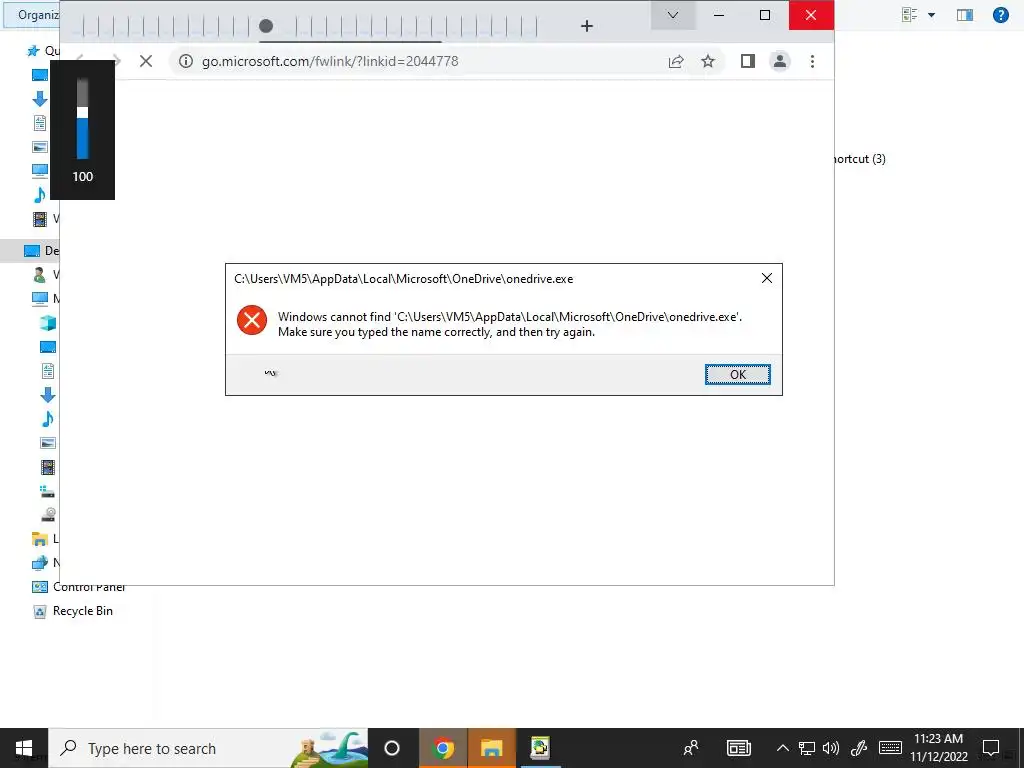The width and height of the screenshot is (1024, 768).
Task: Close the onedrive.exe error dialog with X
Action: (767, 278)
